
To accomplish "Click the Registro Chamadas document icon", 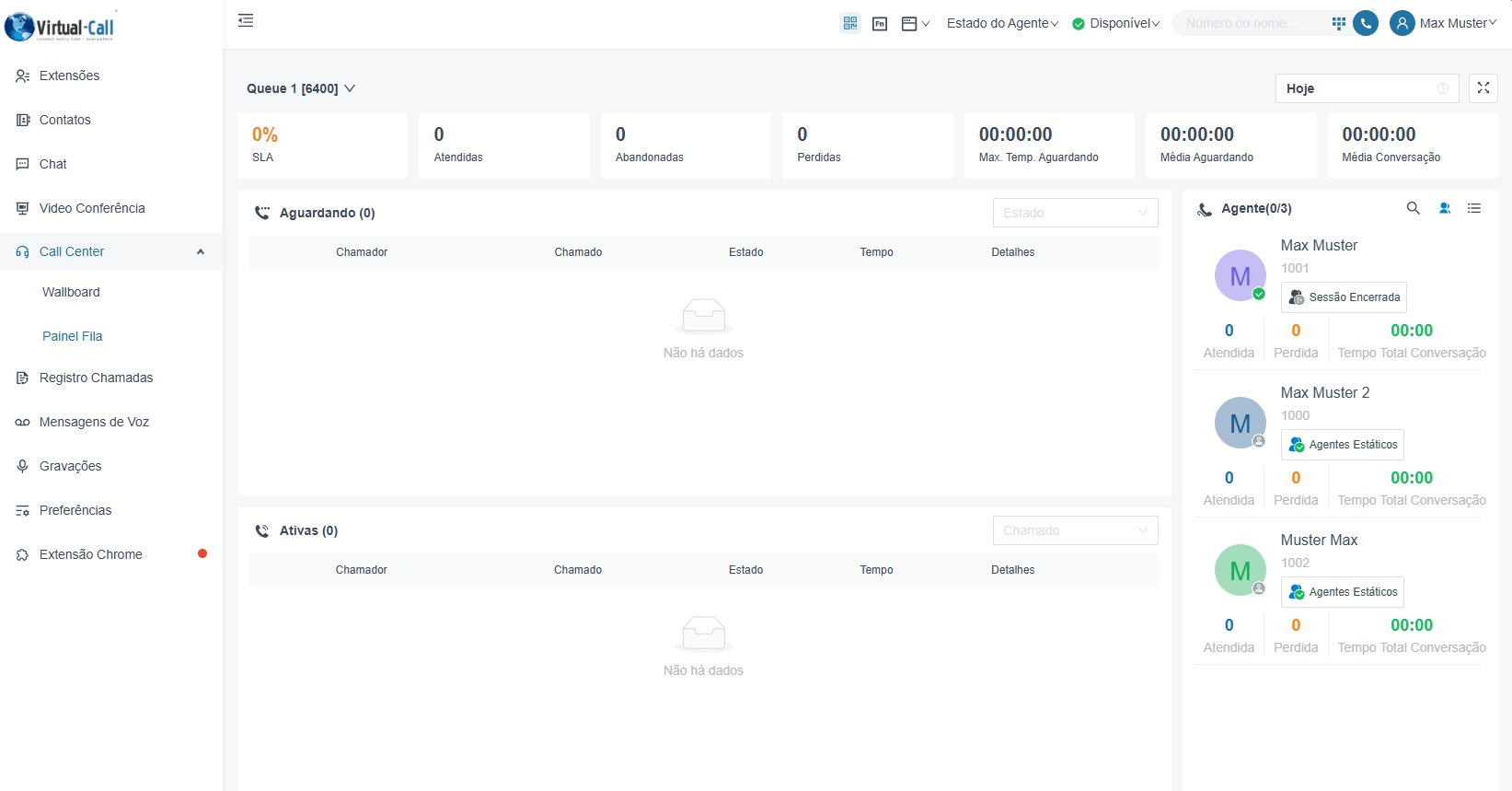I will click(x=22, y=378).
